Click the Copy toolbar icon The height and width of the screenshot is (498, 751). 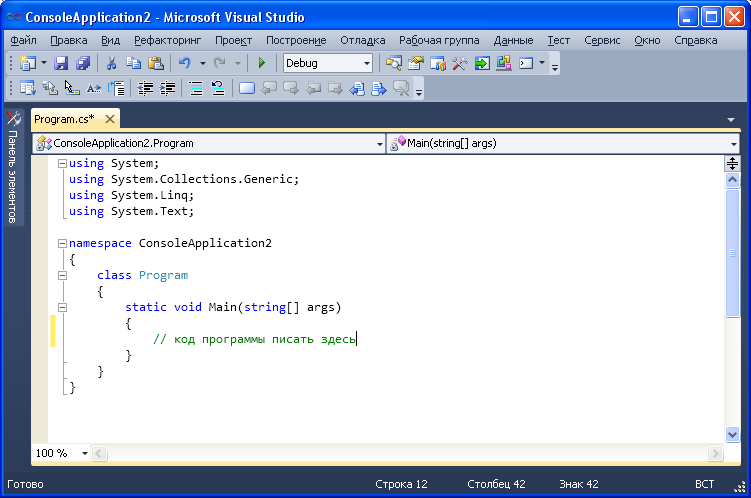133,63
